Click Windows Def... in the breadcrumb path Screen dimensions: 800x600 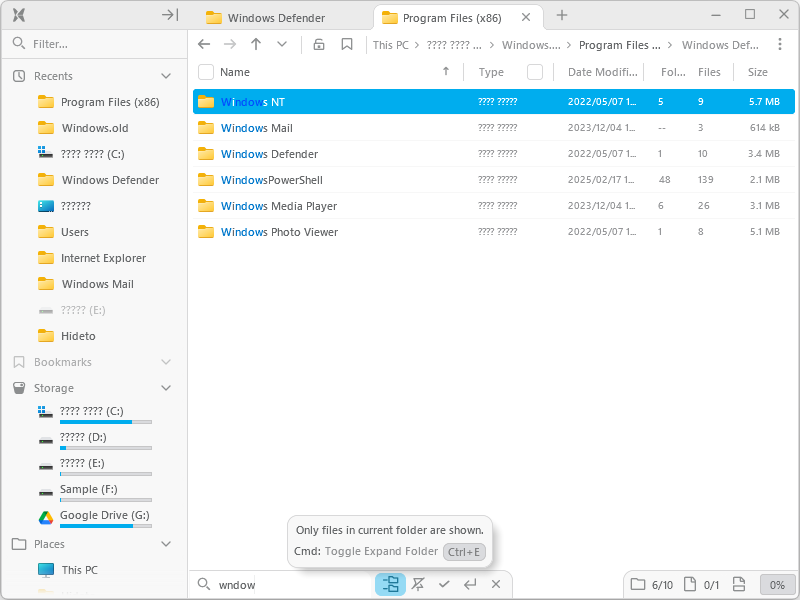720,45
